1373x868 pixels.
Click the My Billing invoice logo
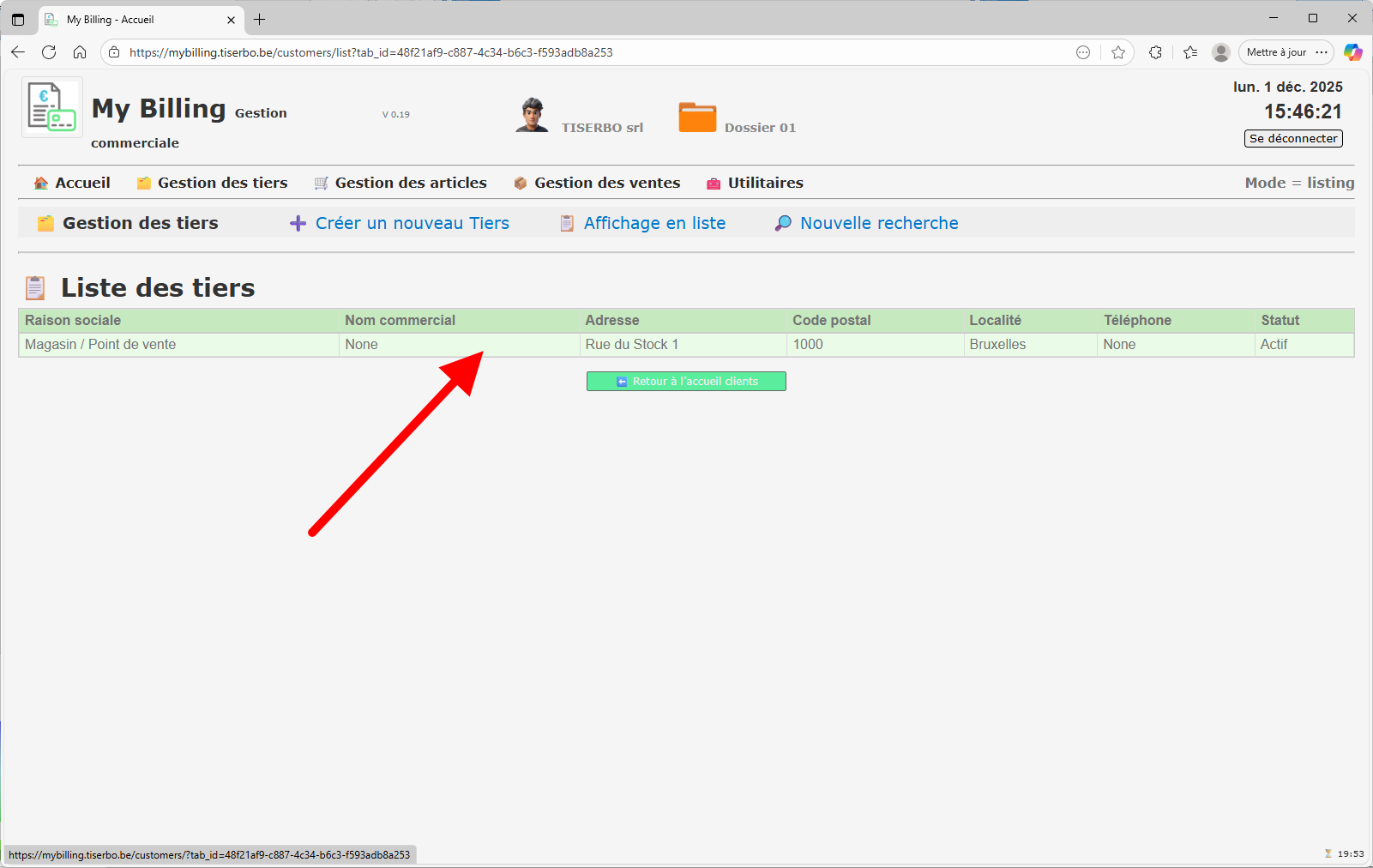click(51, 106)
